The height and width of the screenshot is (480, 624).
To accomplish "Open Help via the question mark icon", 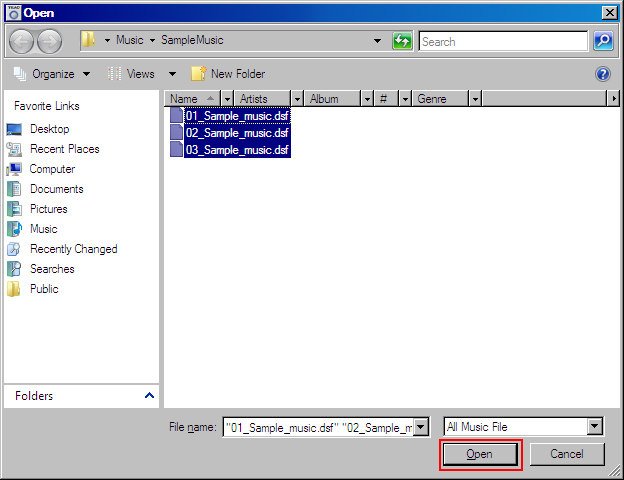I will point(603,74).
